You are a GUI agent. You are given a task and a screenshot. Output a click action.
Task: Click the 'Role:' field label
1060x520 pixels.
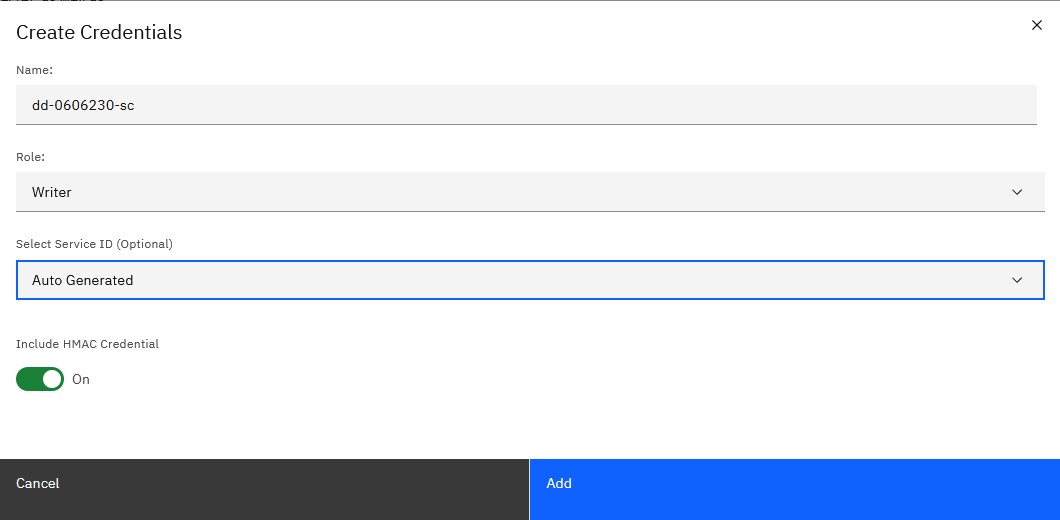point(31,157)
